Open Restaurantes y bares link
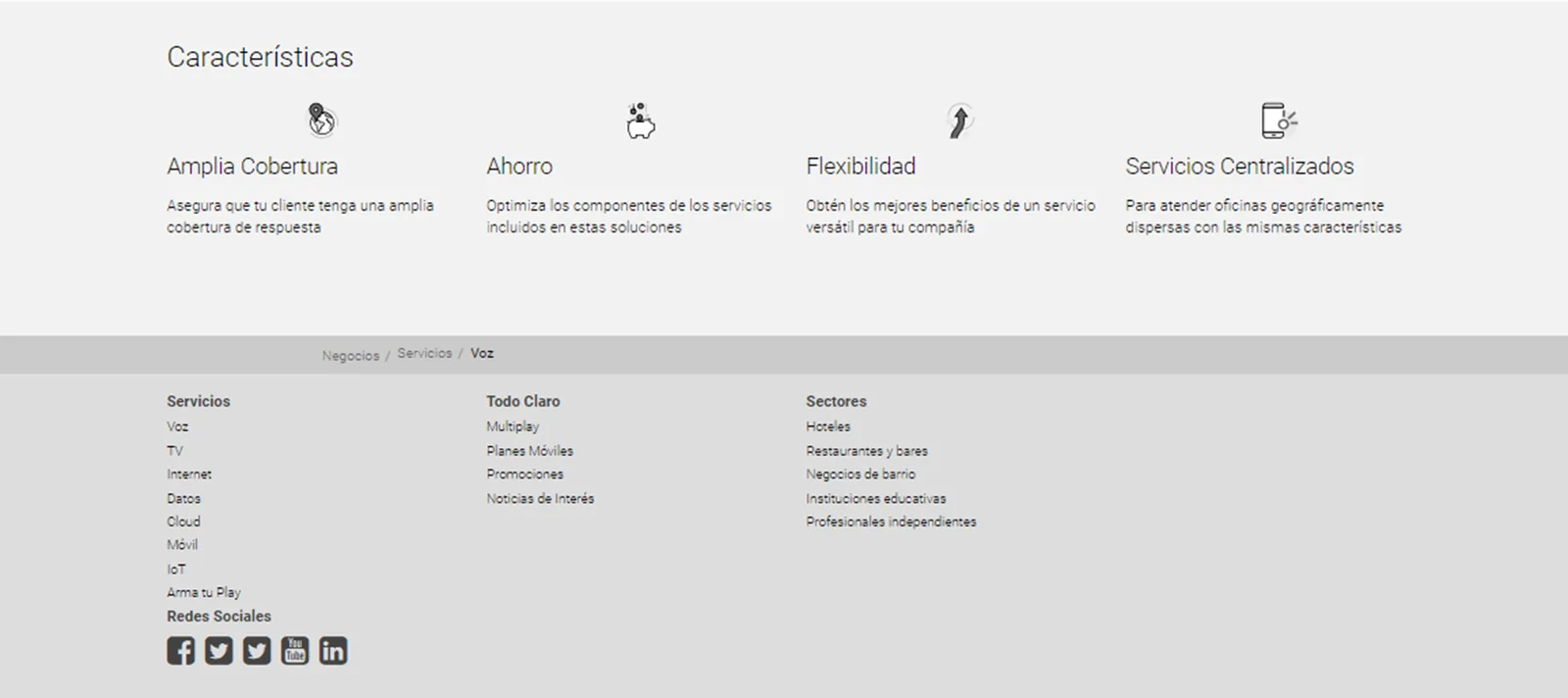 click(867, 451)
